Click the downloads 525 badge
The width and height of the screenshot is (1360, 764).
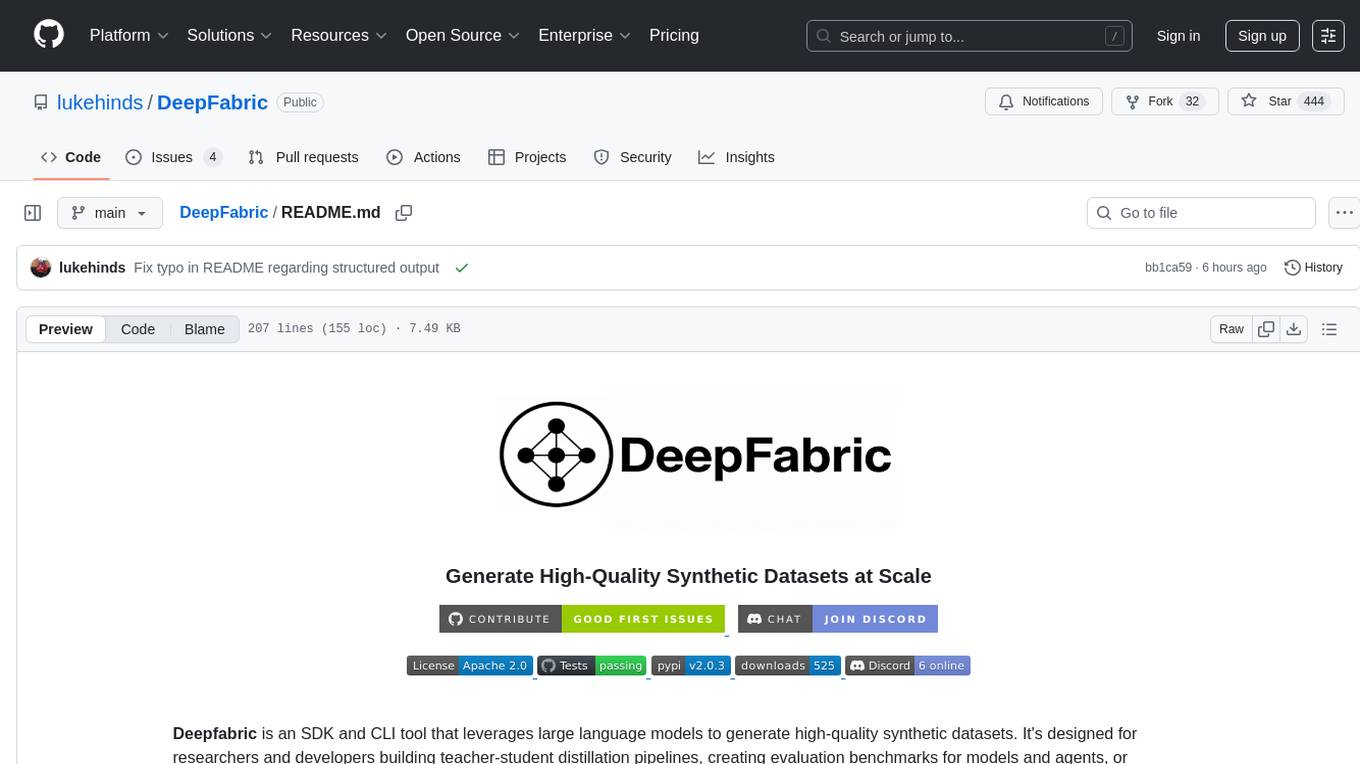click(x=787, y=666)
